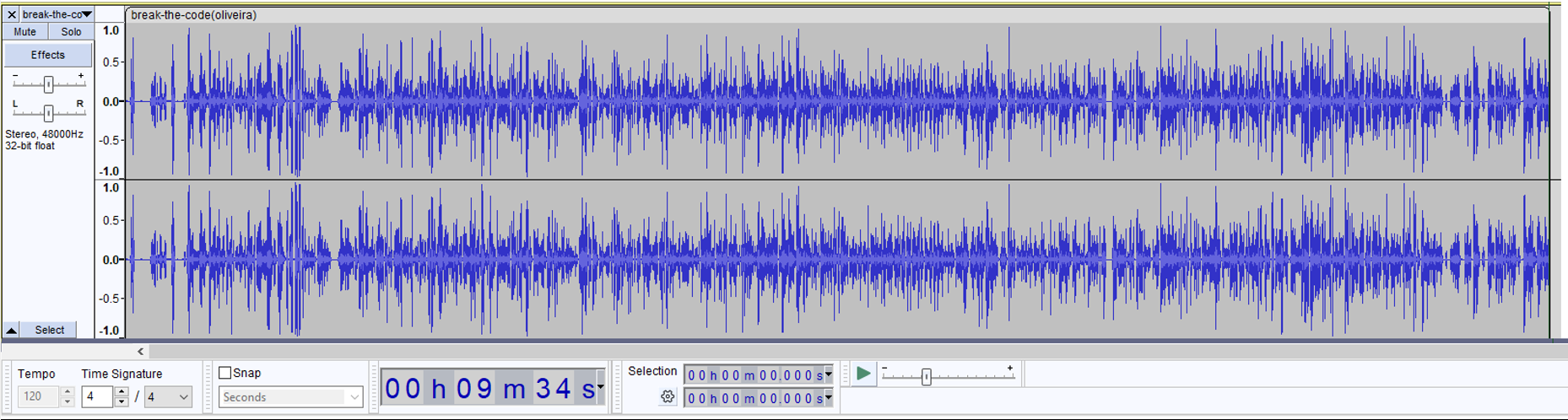Click the lower channel waveform of the clip
The image size is (1568, 420).
click(837, 260)
